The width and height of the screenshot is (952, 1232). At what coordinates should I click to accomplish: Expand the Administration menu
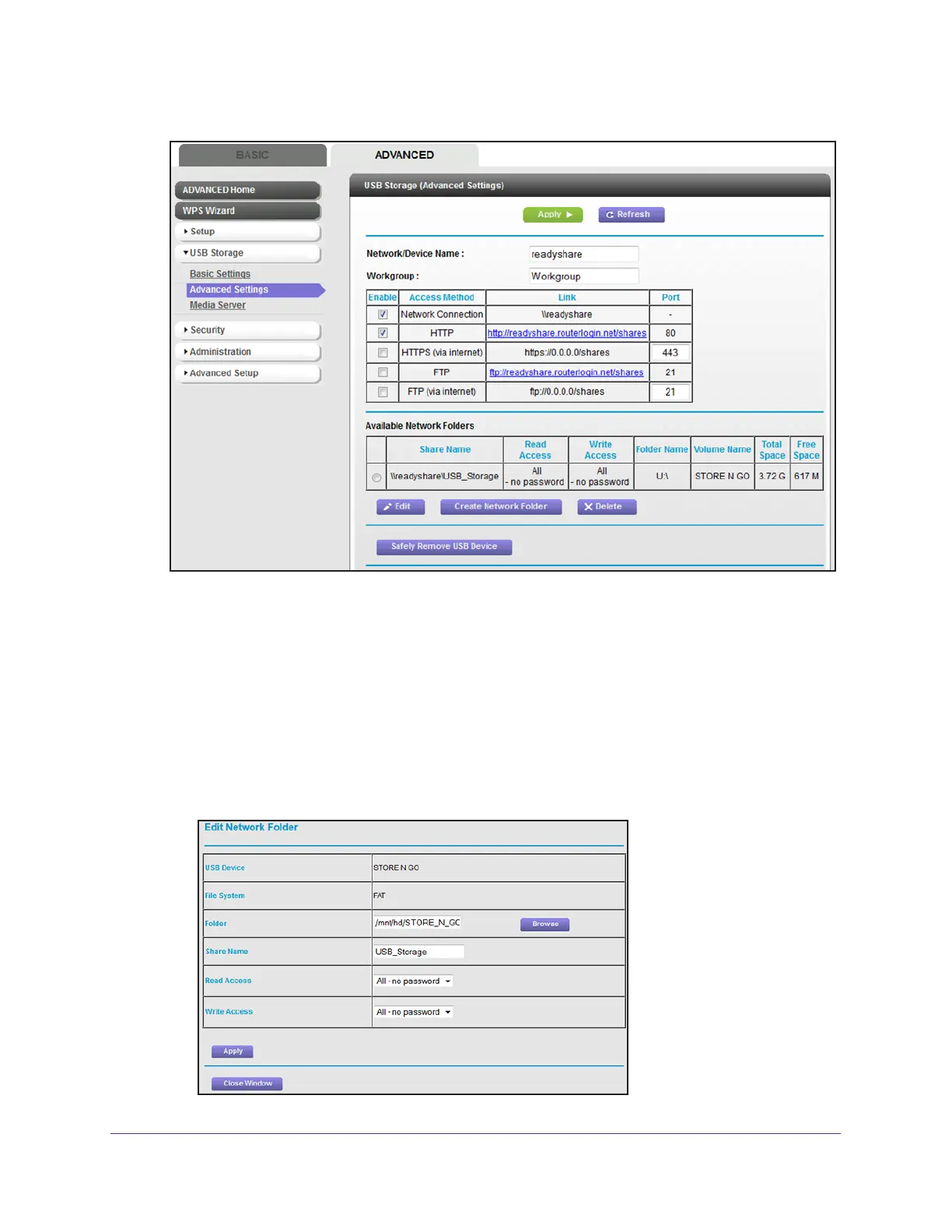[x=248, y=352]
